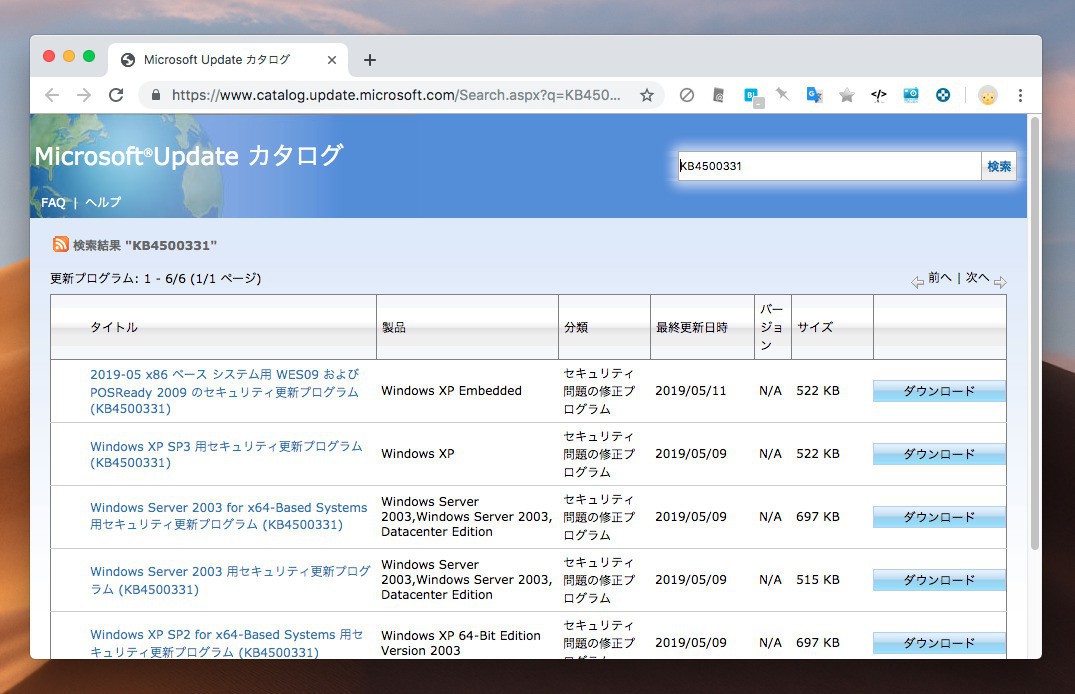
Task: Open a new tab with plus button
Action: pos(370,60)
